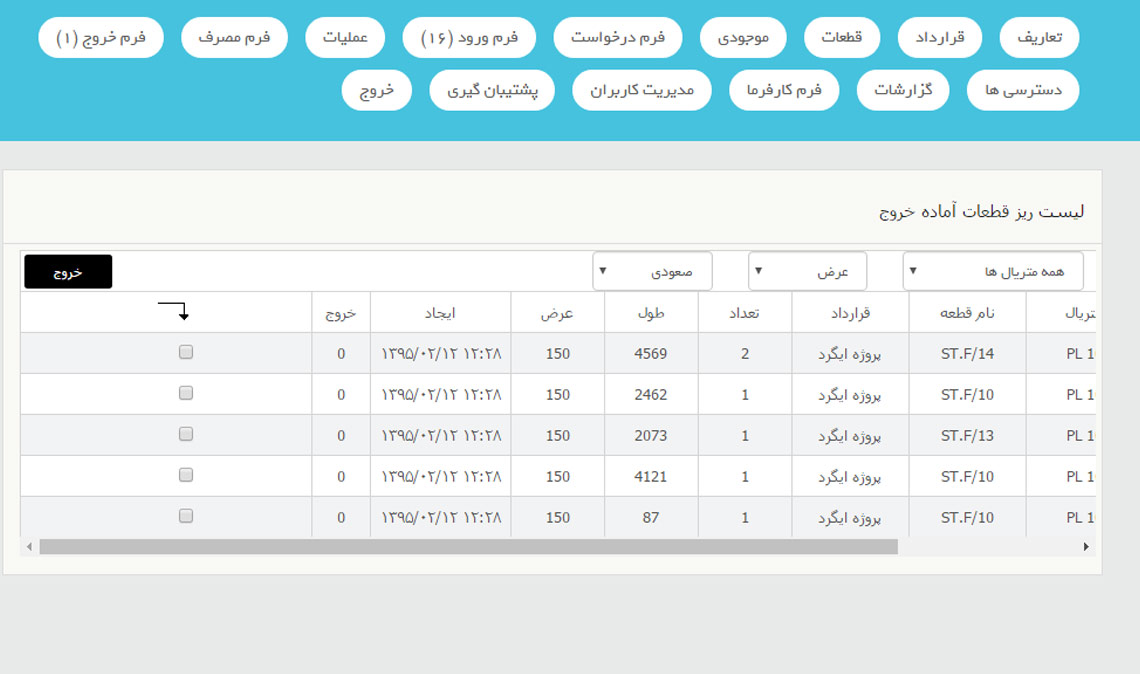Open the صعودی sort-order dropdown
Viewport: 1140px width, 674px height.
[x=652, y=271]
